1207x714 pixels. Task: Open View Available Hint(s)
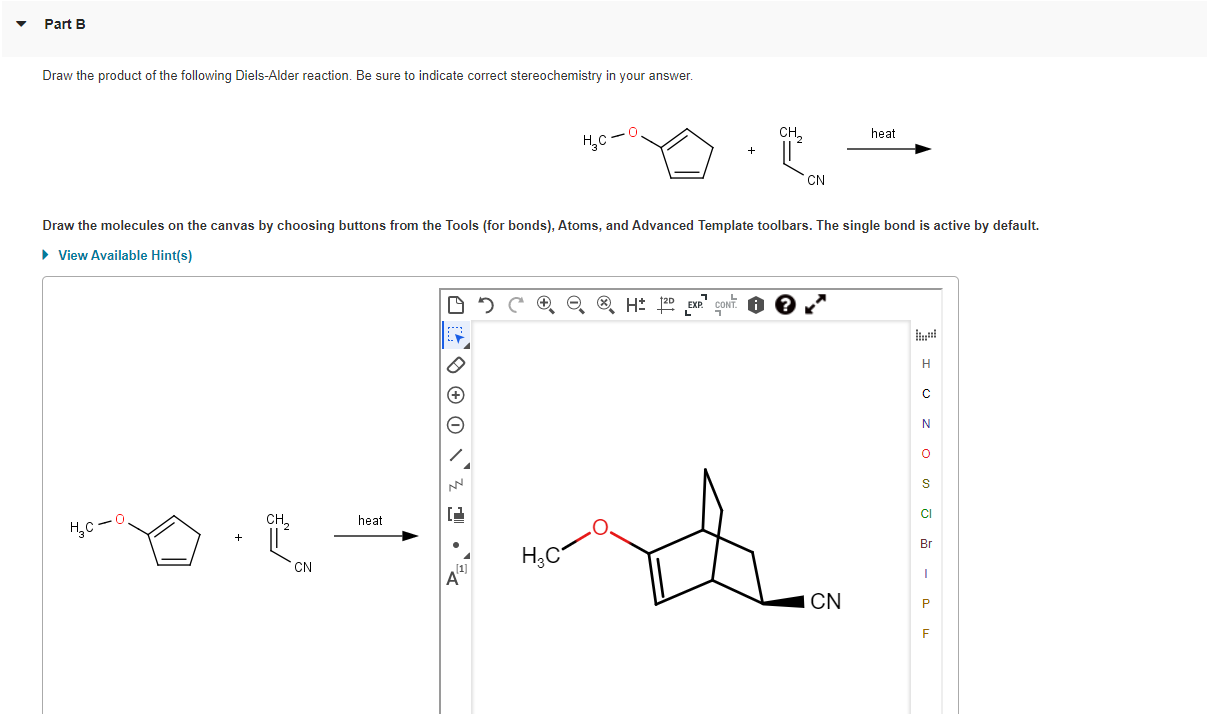(124, 255)
